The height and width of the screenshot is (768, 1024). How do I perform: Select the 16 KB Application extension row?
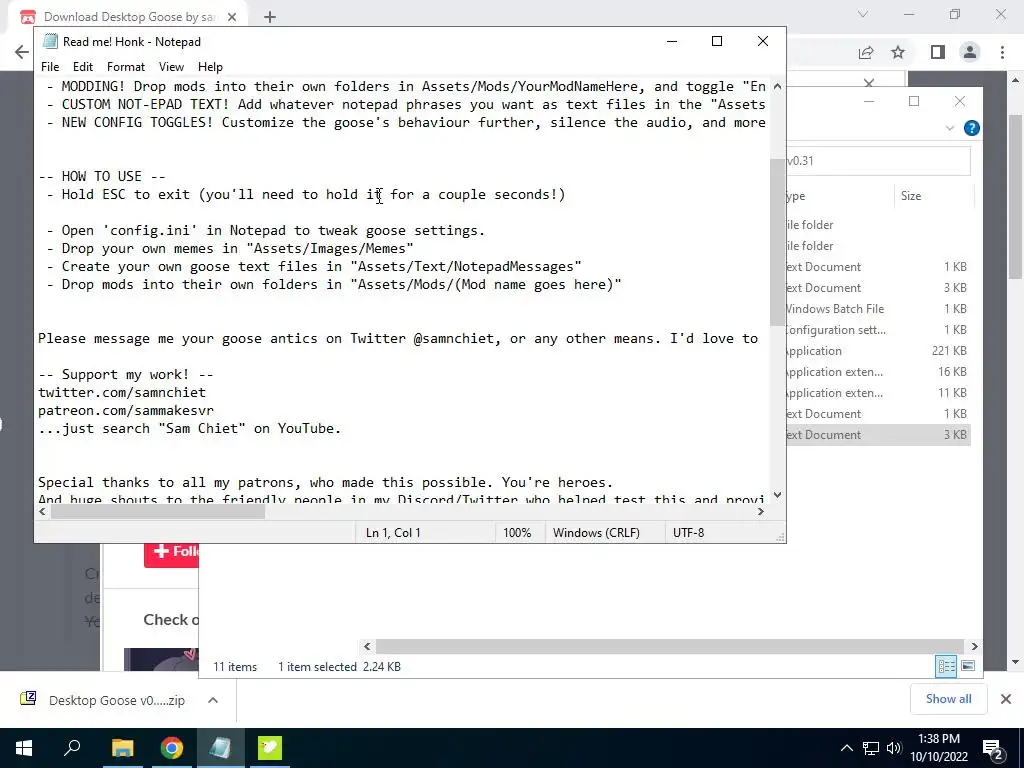(878, 372)
